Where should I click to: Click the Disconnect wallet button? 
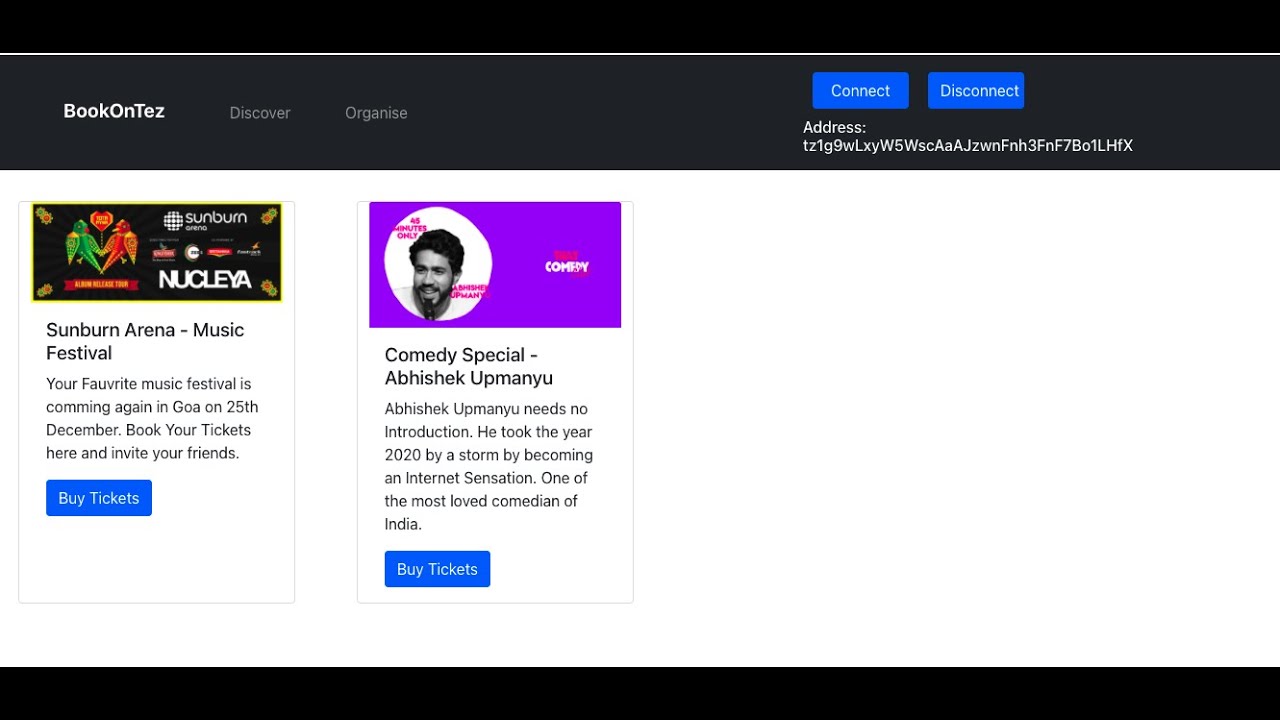976,90
